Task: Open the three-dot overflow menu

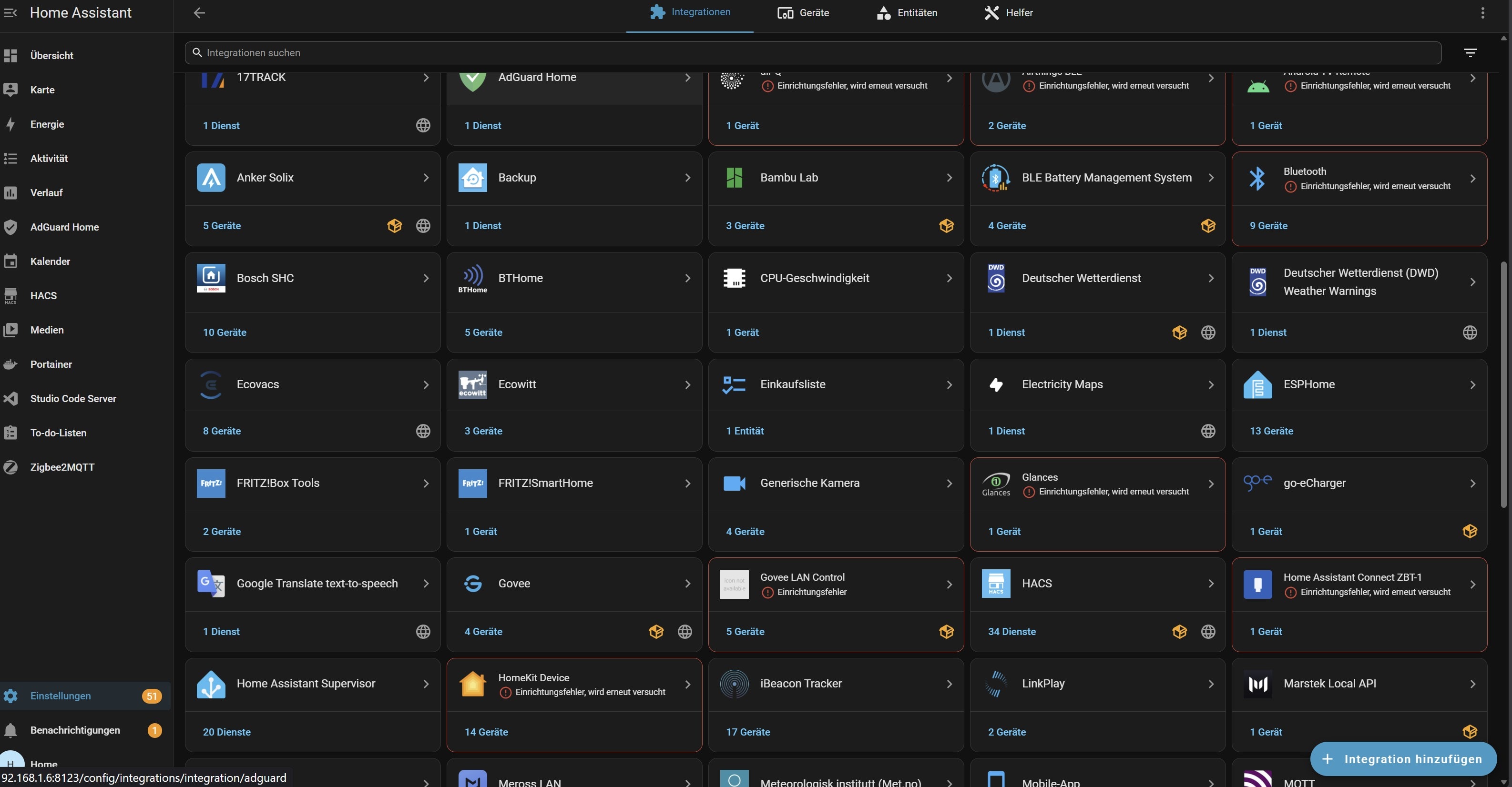Action: coord(1482,13)
